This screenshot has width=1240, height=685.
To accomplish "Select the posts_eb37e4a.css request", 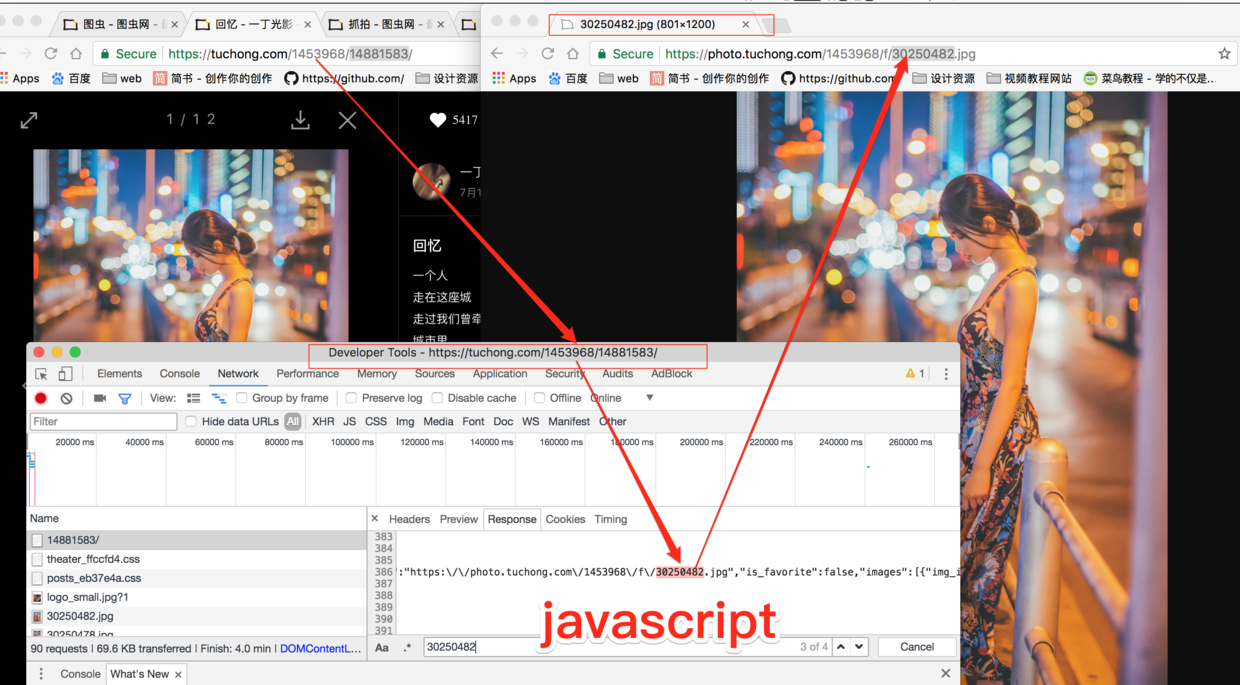I will click(197, 578).
